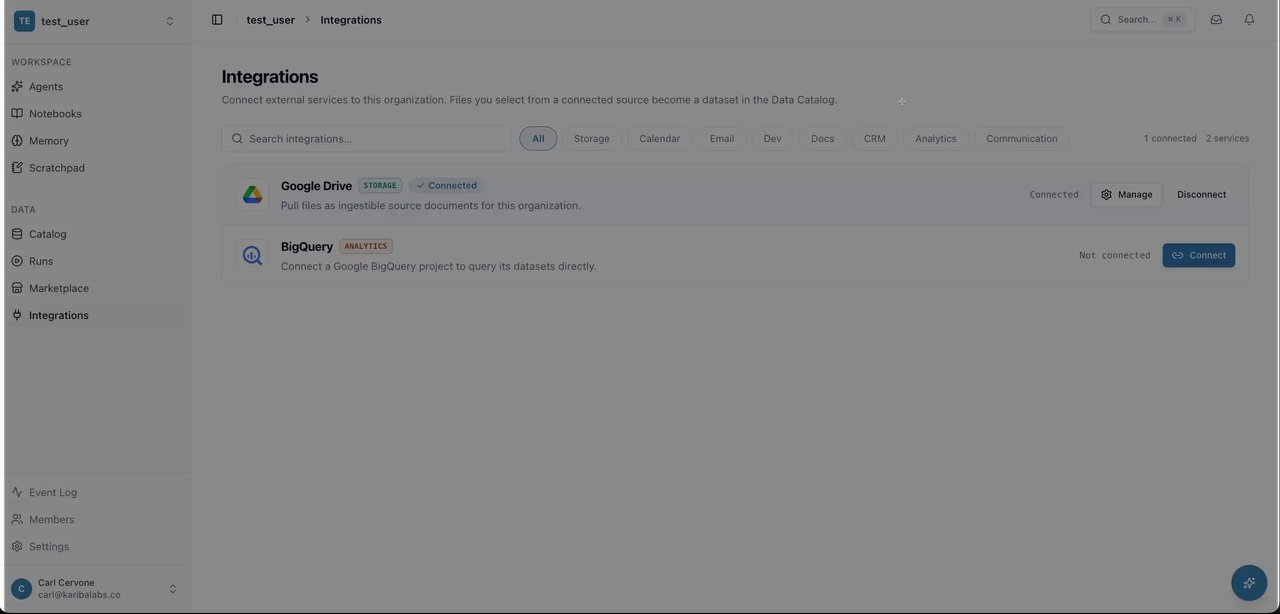1280x614 pixels.
Task: Go to Runs play icon
Action: 17,261
